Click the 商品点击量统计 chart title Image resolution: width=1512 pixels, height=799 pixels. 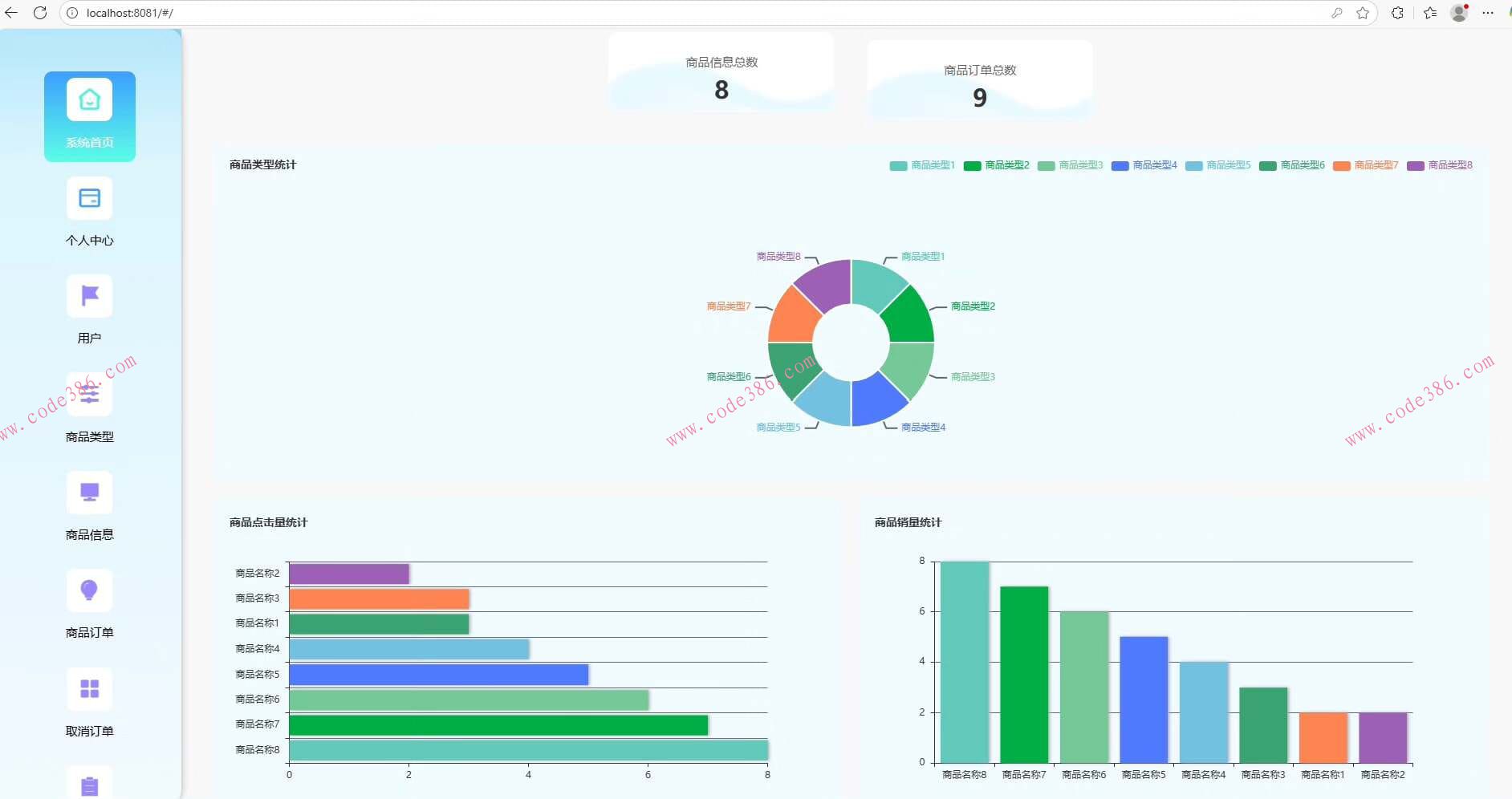pos(269,522)
